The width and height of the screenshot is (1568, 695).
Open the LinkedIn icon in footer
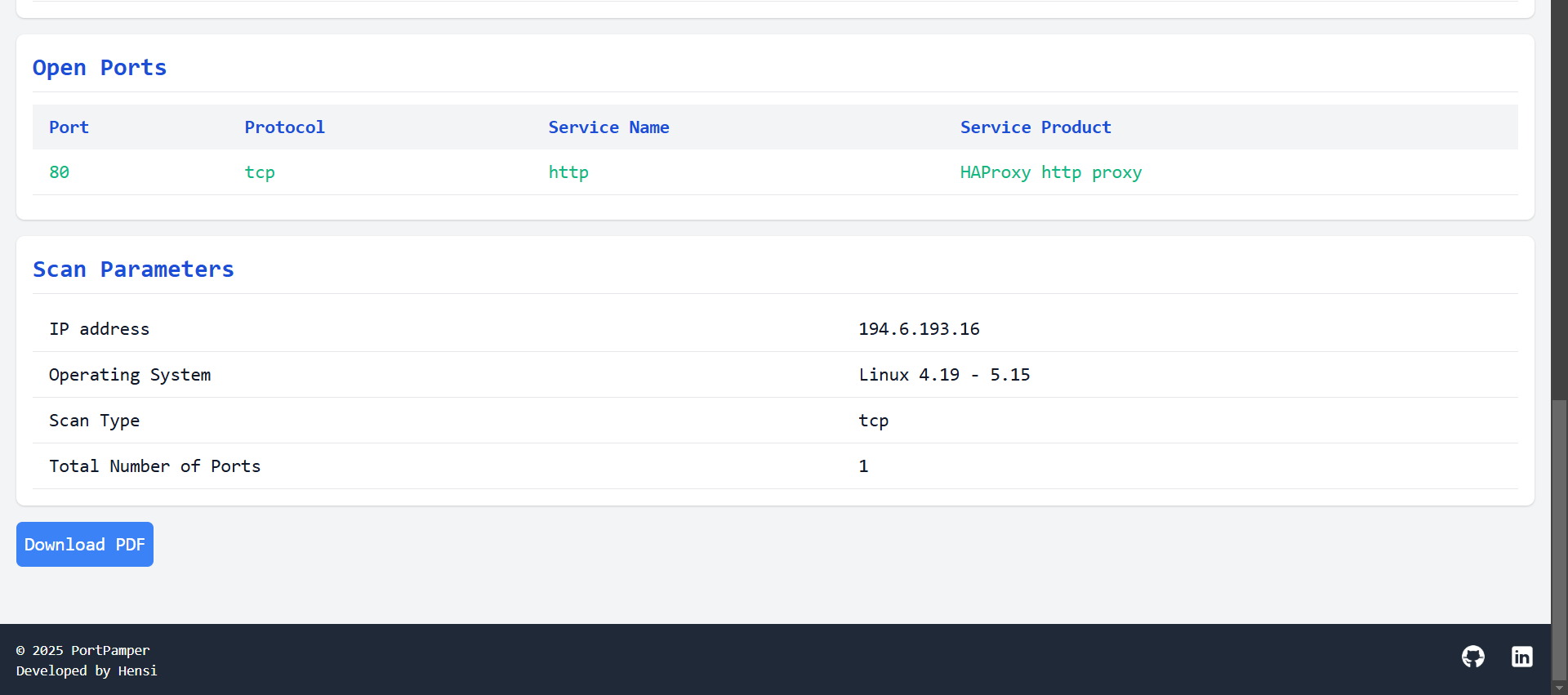pyautogui.click(x=1522, y=657)
